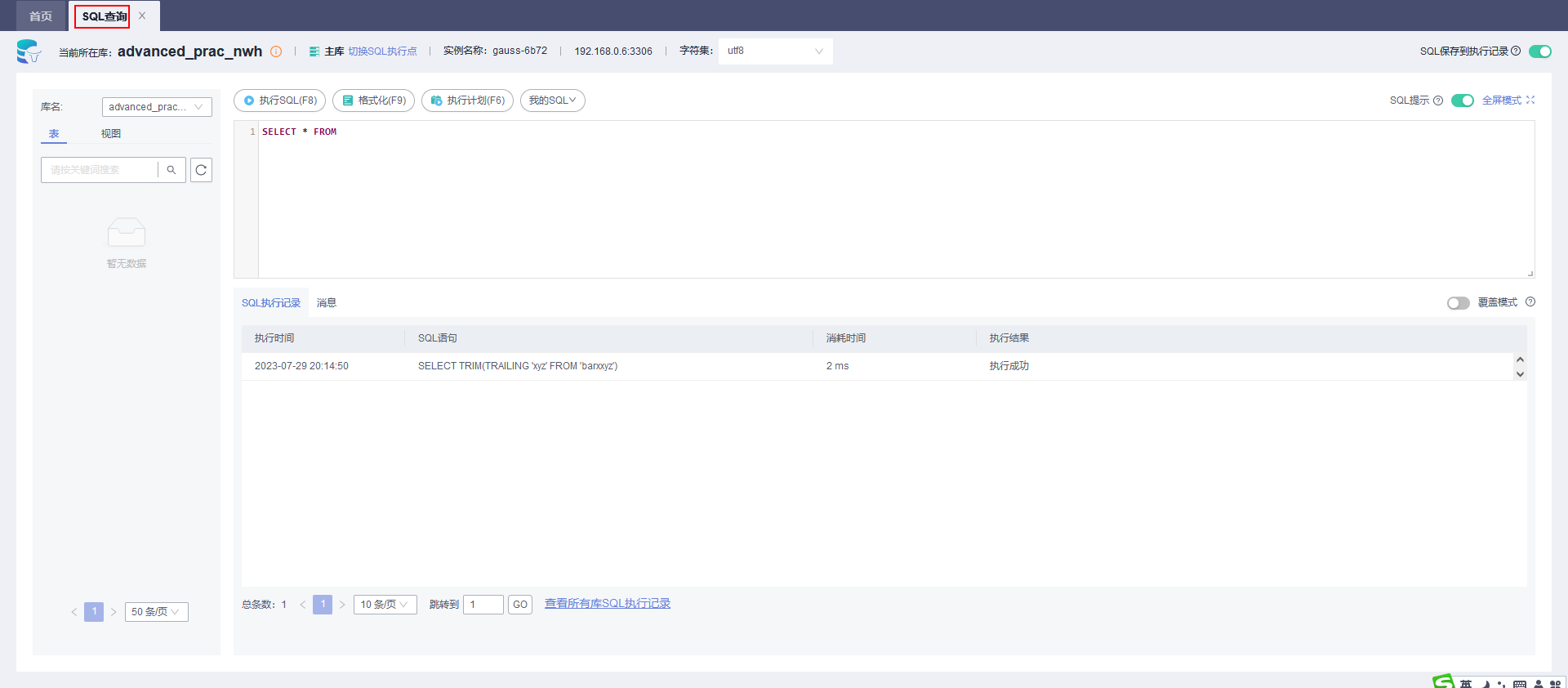Toggle SQL提示 switch
The image size is (1568, 688).
(1463, 101)
